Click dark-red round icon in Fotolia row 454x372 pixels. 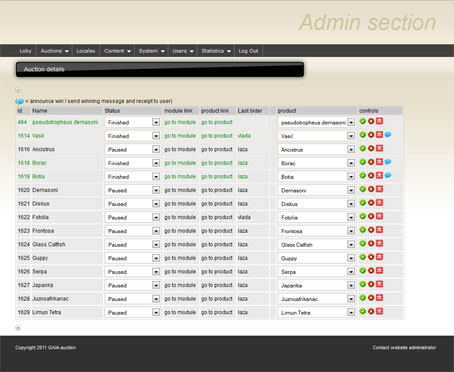tap(371, 216)
